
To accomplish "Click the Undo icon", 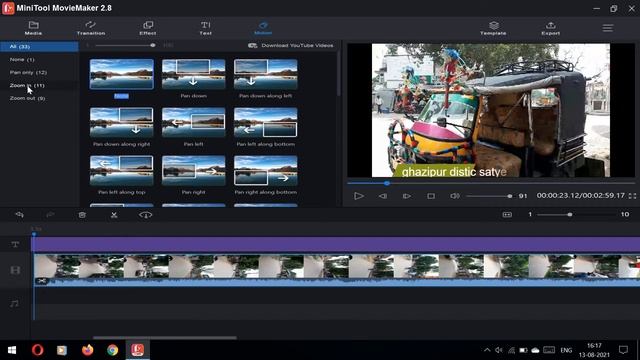I will [19, 215].
